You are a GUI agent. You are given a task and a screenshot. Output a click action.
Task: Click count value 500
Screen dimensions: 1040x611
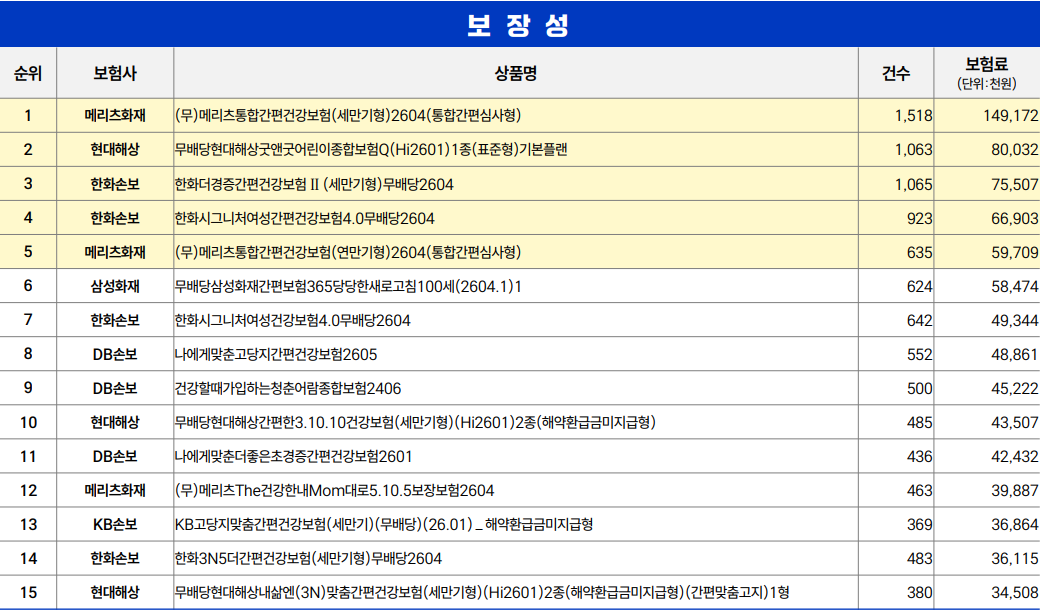919,389
